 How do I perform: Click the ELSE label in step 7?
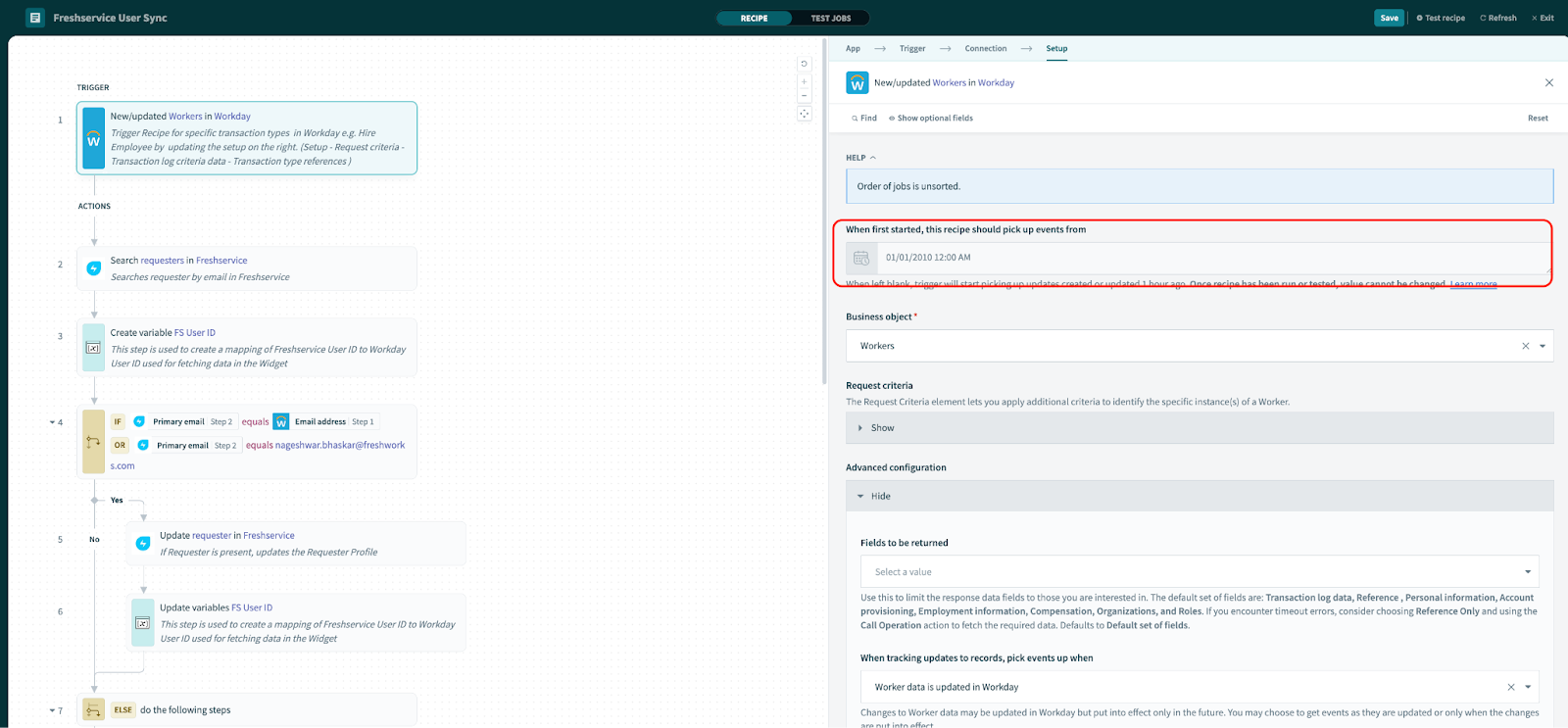(122, 710)
